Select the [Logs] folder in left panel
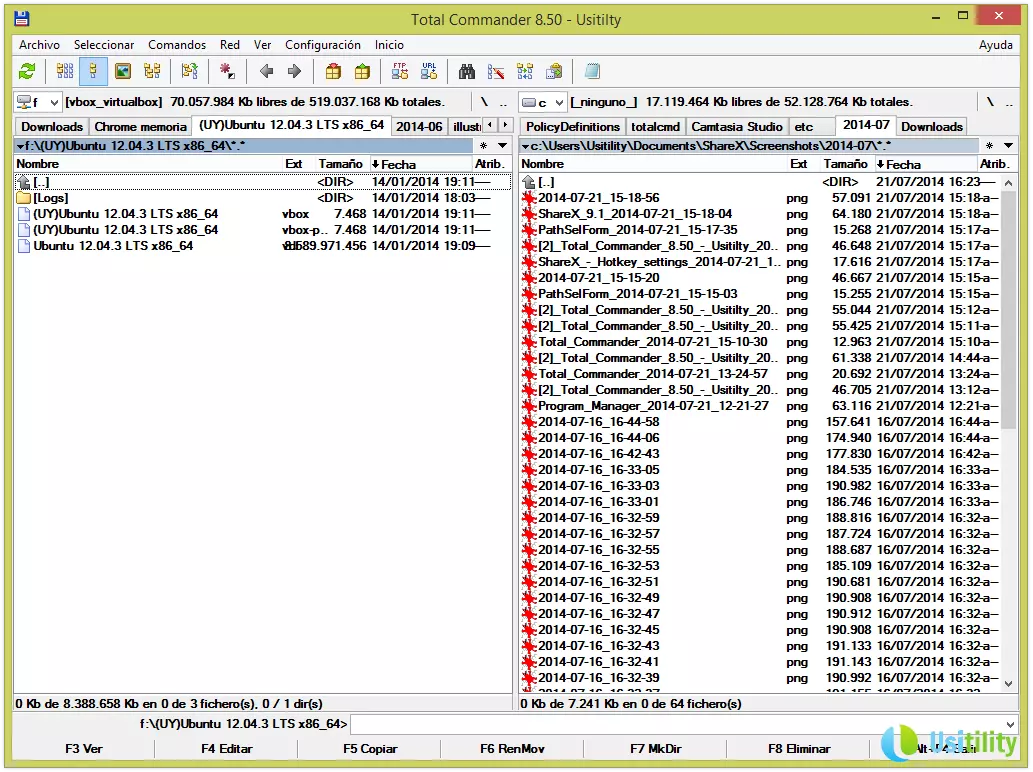 tap(51, 198)
